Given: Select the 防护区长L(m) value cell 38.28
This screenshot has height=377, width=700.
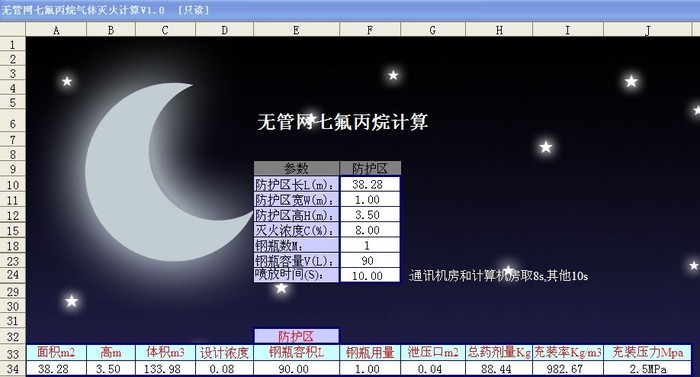Looking at the screenshot, I should (370, 184).
